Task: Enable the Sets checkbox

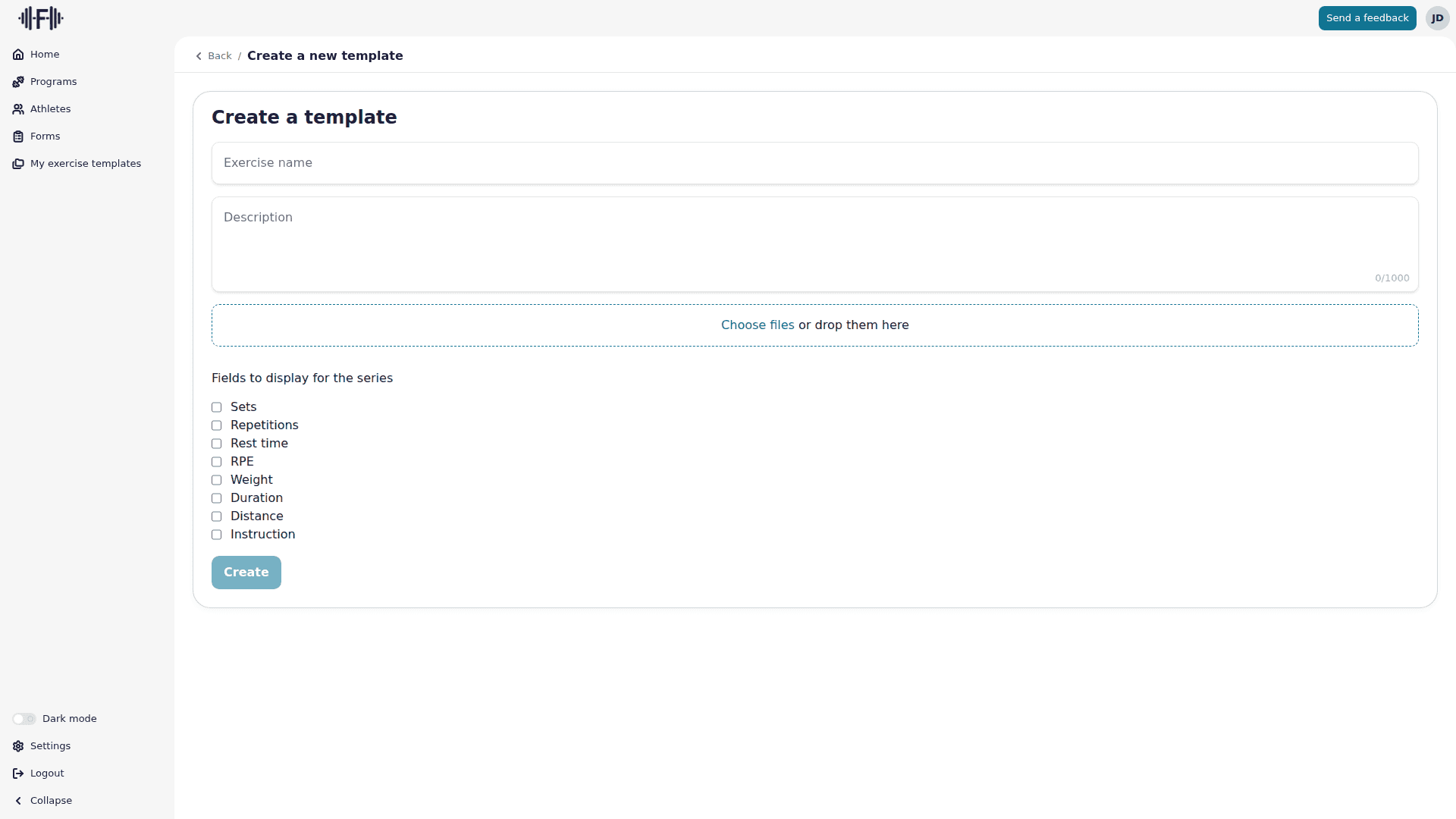Action: (216, 407)
